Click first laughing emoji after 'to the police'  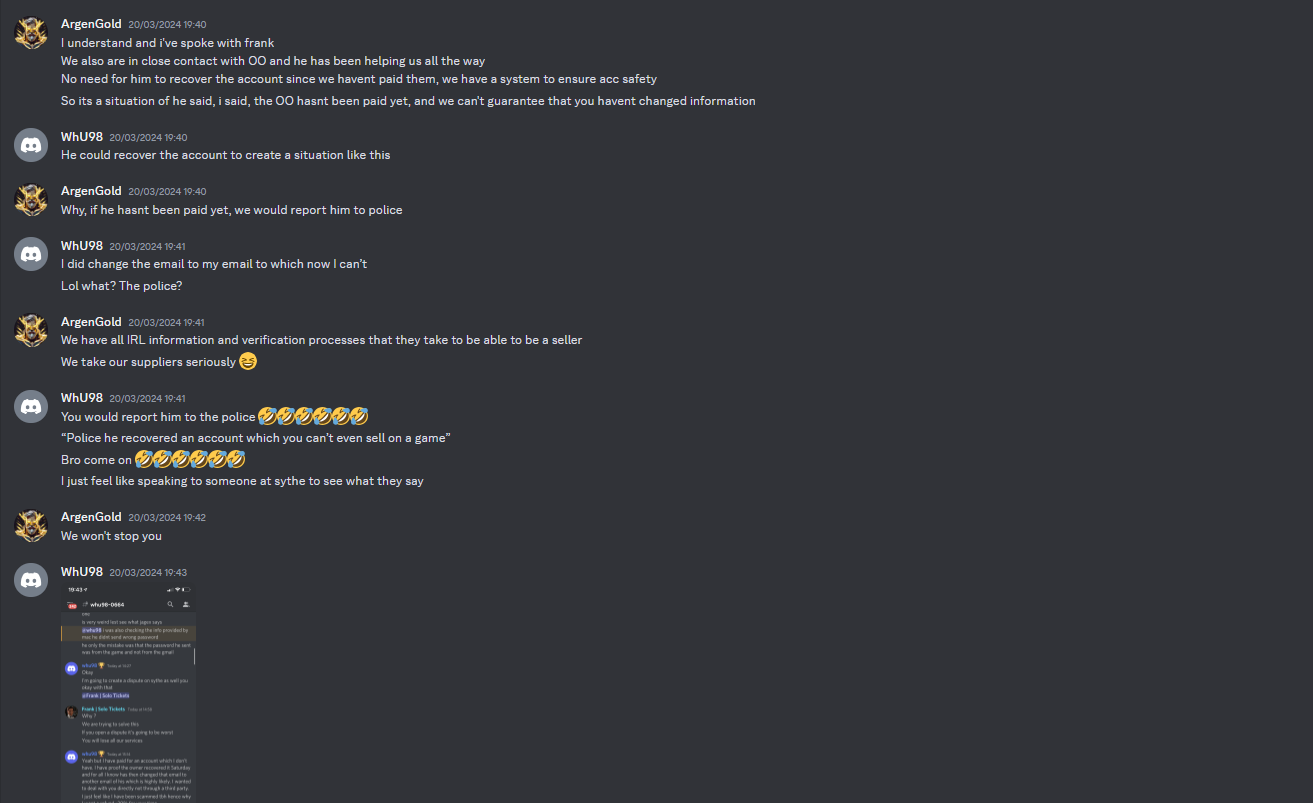[267, 416]
